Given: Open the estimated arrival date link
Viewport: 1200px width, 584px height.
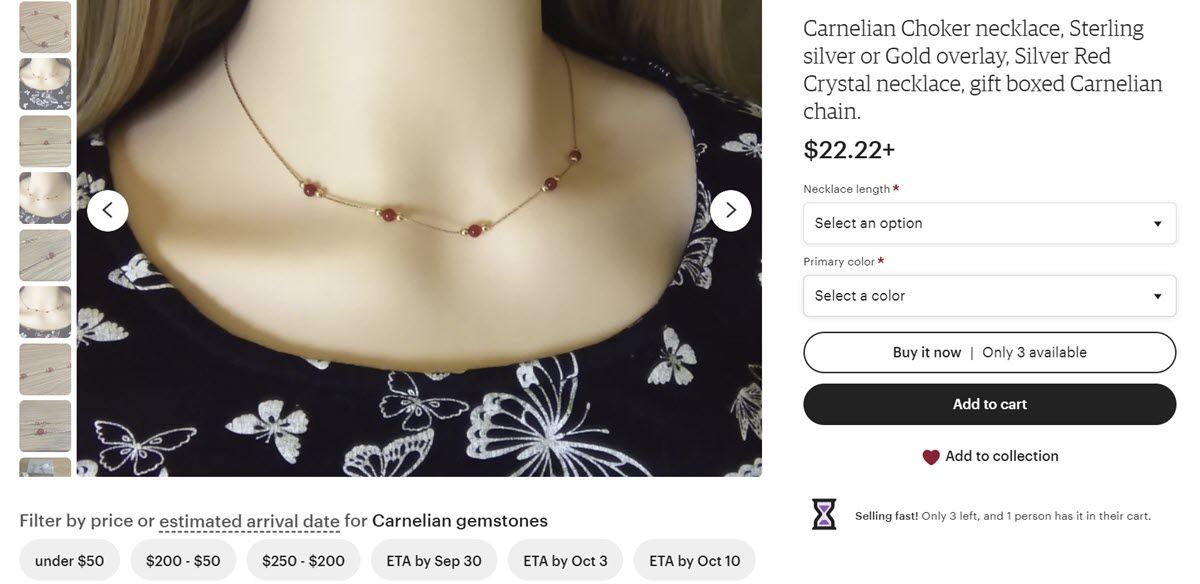Looking at the screenshot, I should click(x=249, y=521).
